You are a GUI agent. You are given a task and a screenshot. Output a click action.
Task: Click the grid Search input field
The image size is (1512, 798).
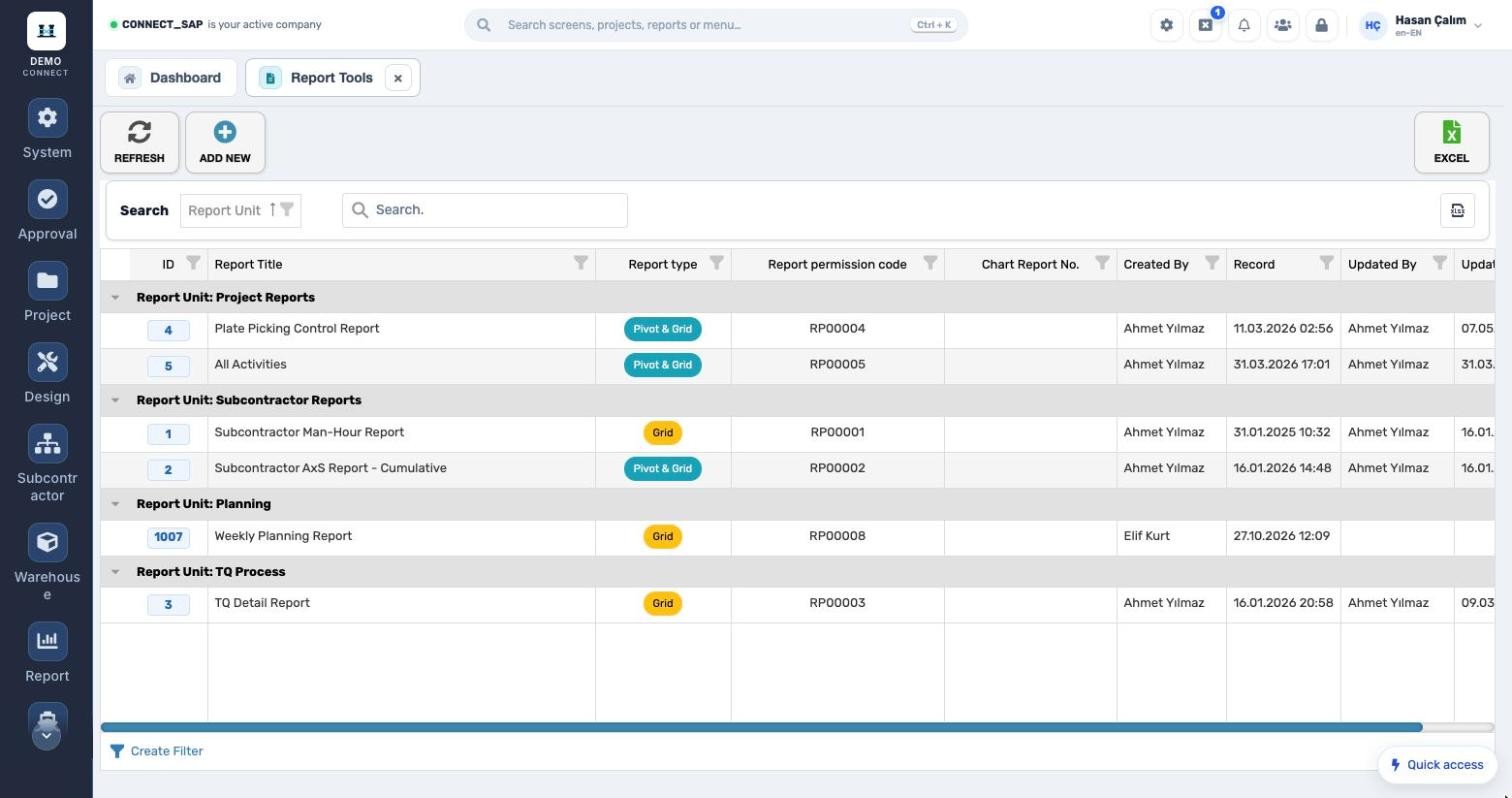(485, 210)
